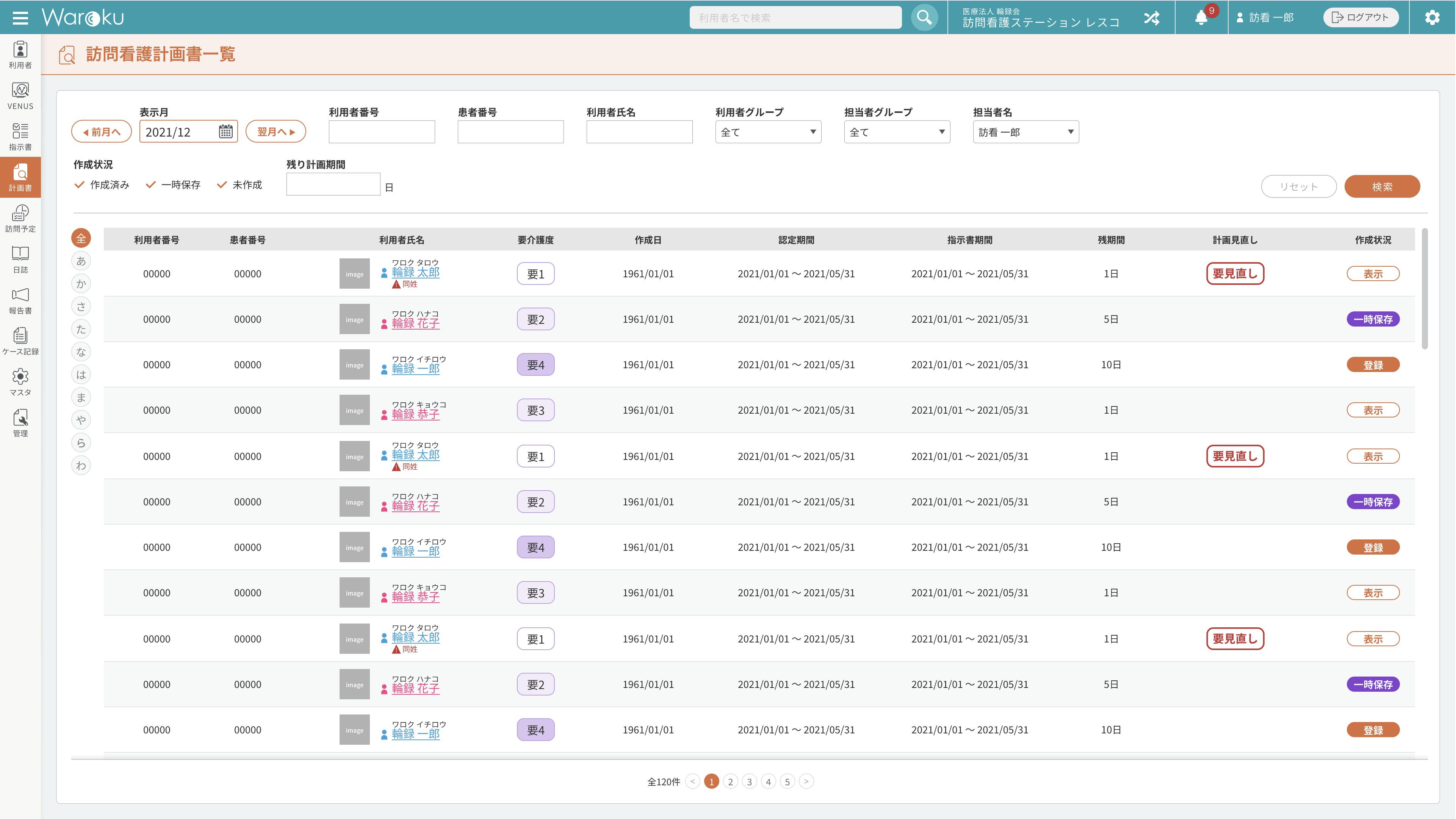Open the calendar picker for 表示月
1456x819 pixels.
click(x=225, y=131)
